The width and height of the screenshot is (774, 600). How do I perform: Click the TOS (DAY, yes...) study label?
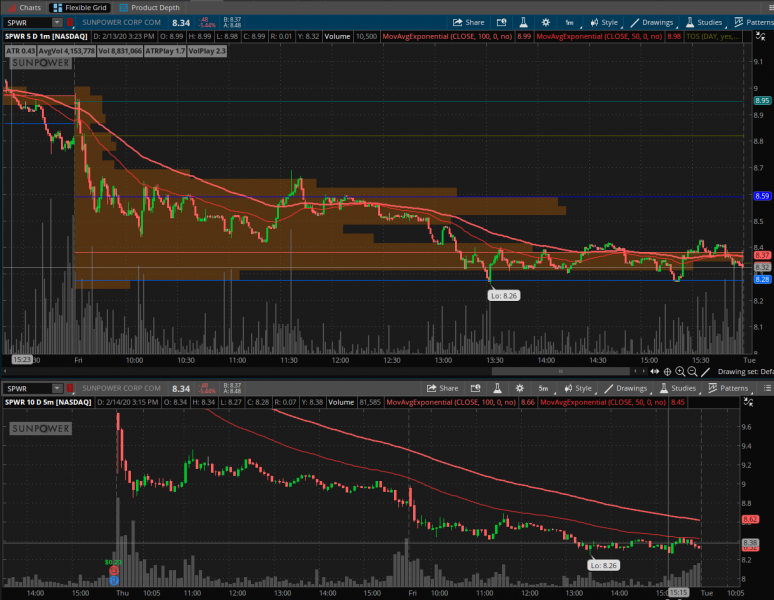[x=712, y=37]
